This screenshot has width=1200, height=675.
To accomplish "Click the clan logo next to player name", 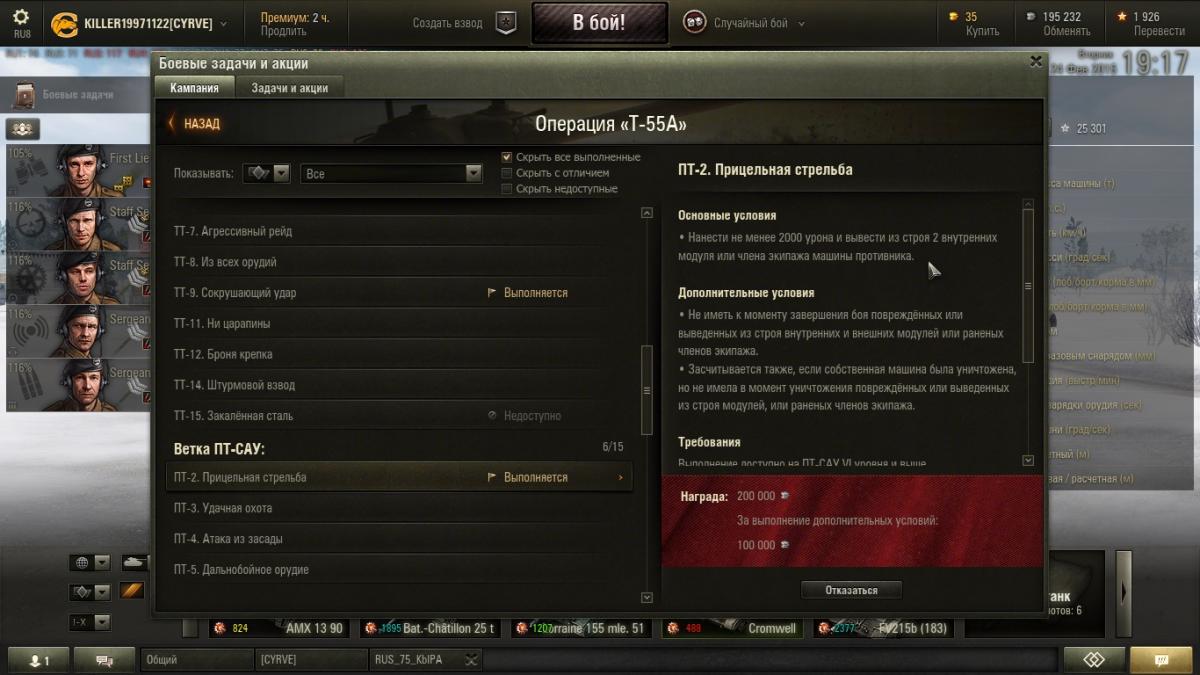I will 65,23.
